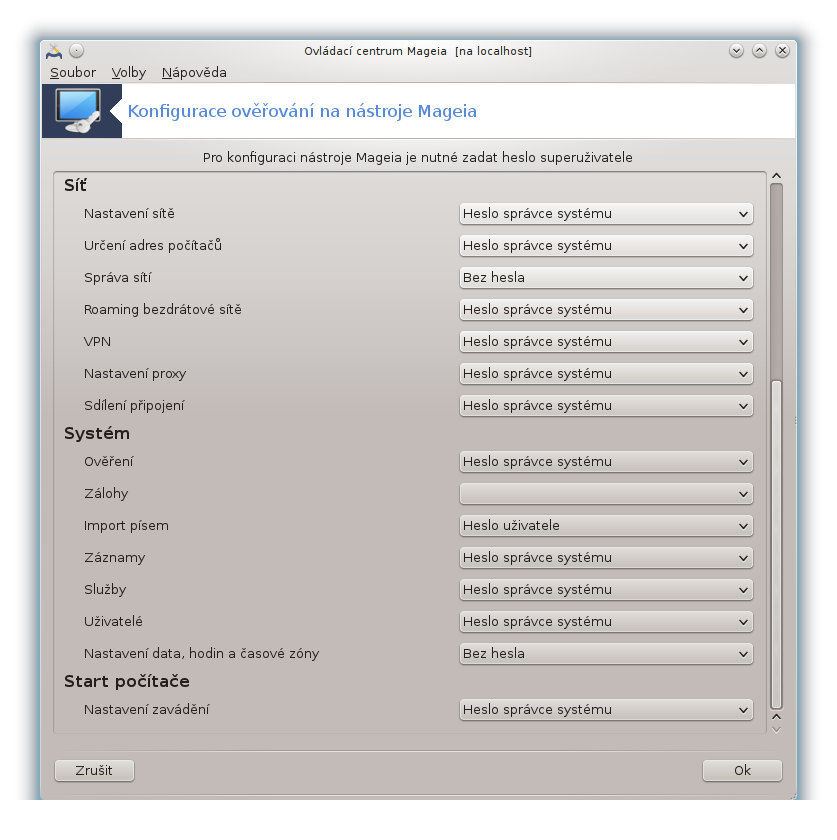The width and height of the screenshot is (837, 840).
Task: Click the Nastavení sítě label
Action: (x=129, y=214)
